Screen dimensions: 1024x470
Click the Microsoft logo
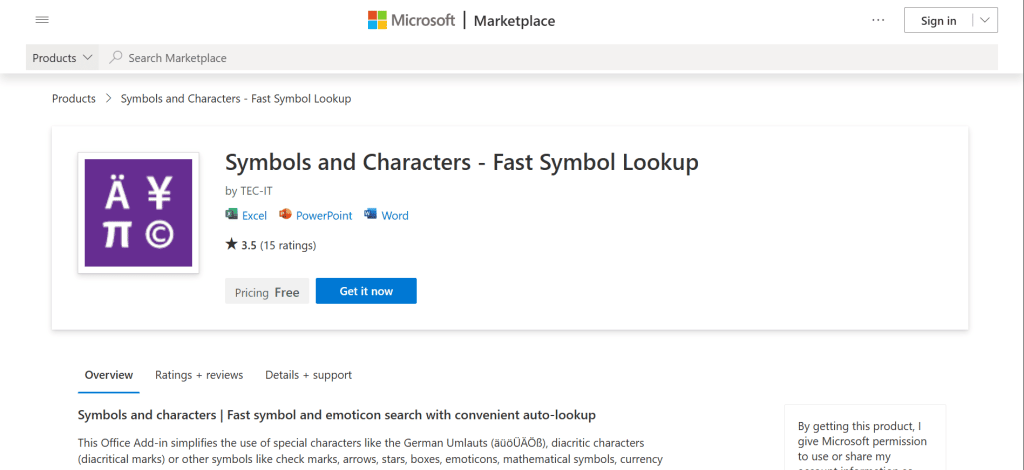coord(411,21)
